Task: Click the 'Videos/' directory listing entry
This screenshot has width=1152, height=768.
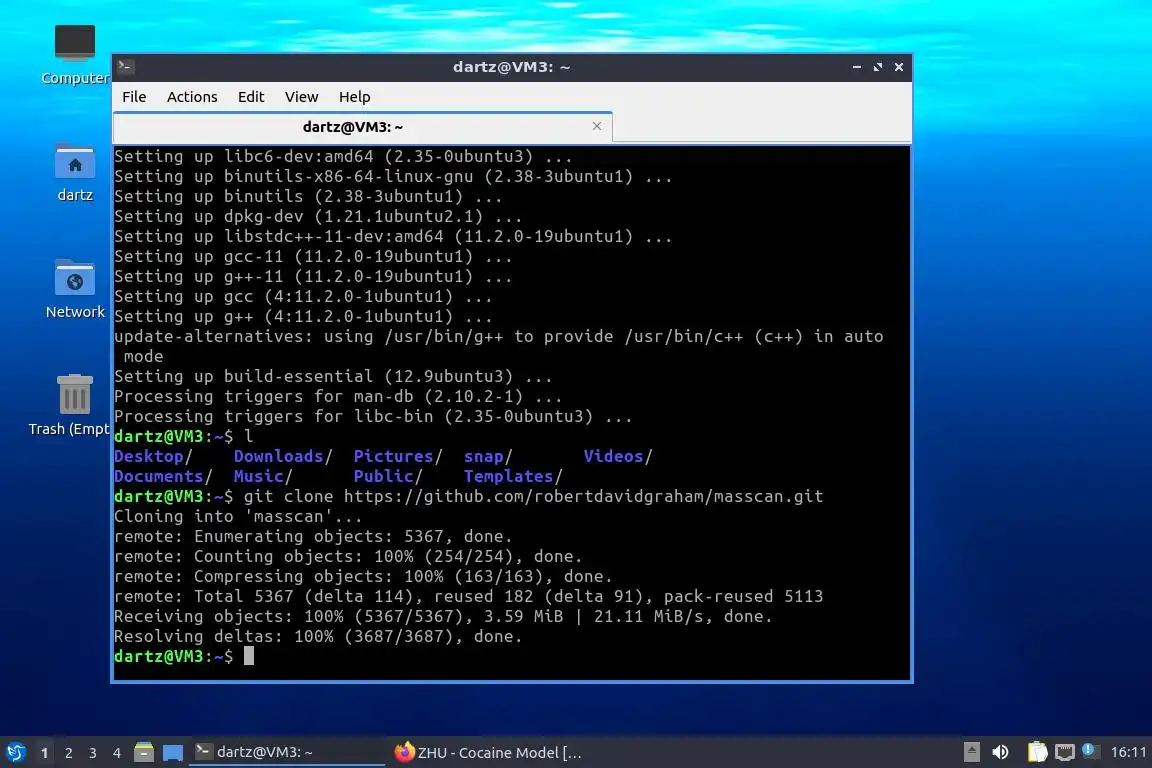Action: click(x=618, y=456)
